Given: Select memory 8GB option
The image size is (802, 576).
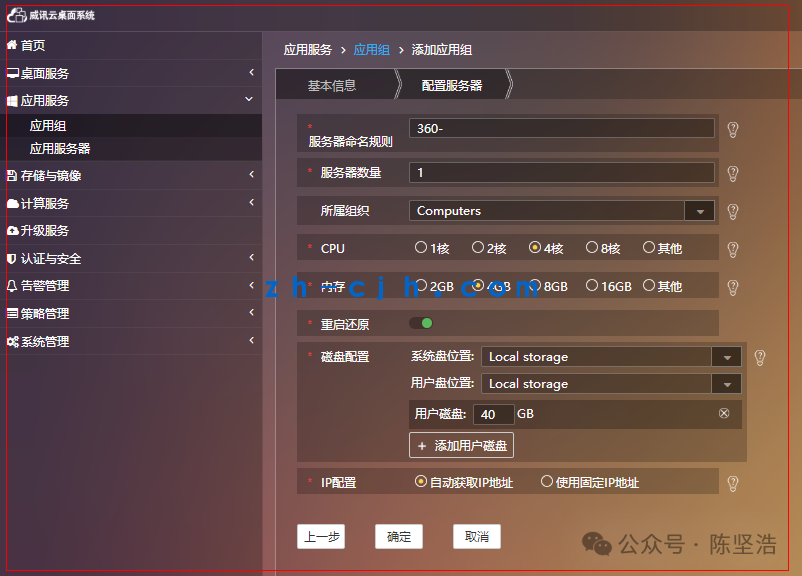Looking at the screenshot, I should pyautogui.click(x=534, y=285).
